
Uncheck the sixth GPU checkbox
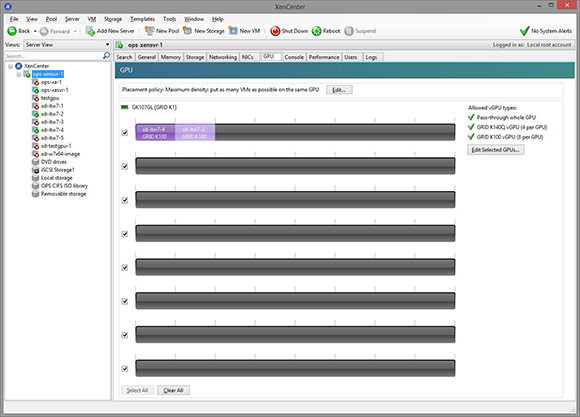pos(125,301)
